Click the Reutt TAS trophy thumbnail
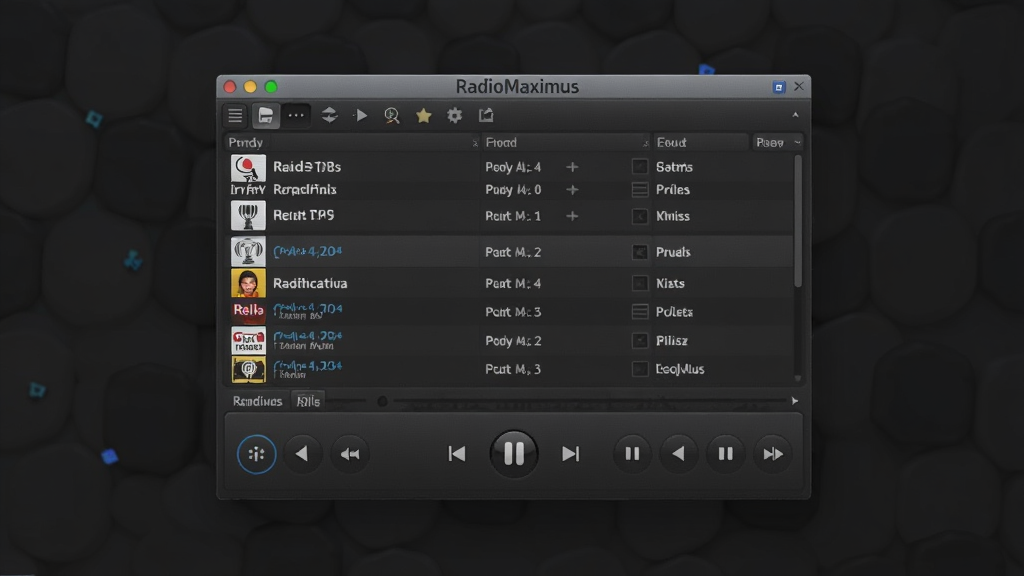Image resolution: width=1024 pixels, height=576 pixels. coord(248,216)
